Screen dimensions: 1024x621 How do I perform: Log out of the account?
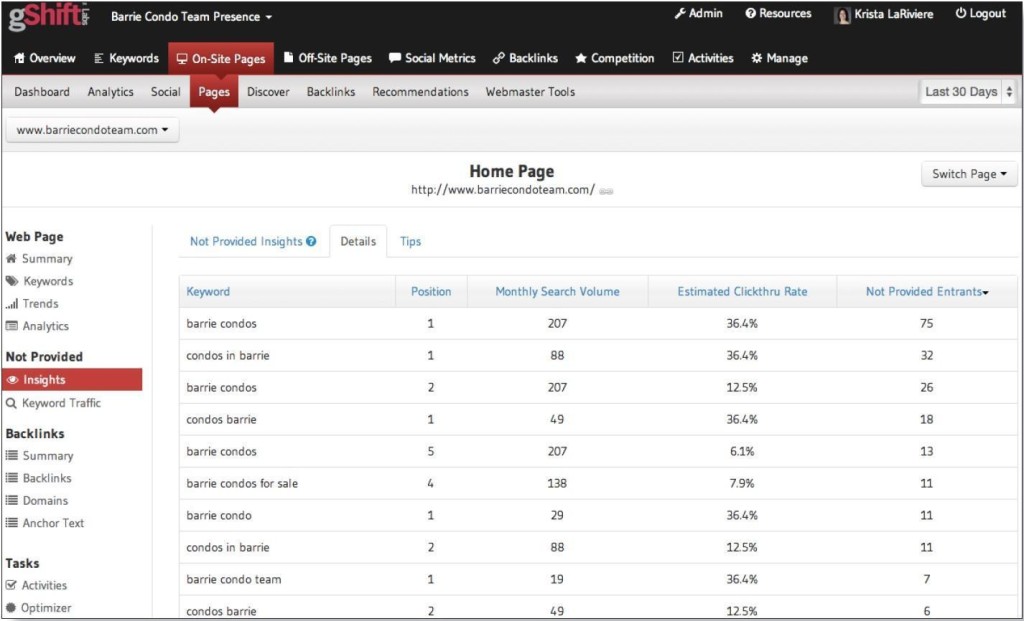click(978, 13)
